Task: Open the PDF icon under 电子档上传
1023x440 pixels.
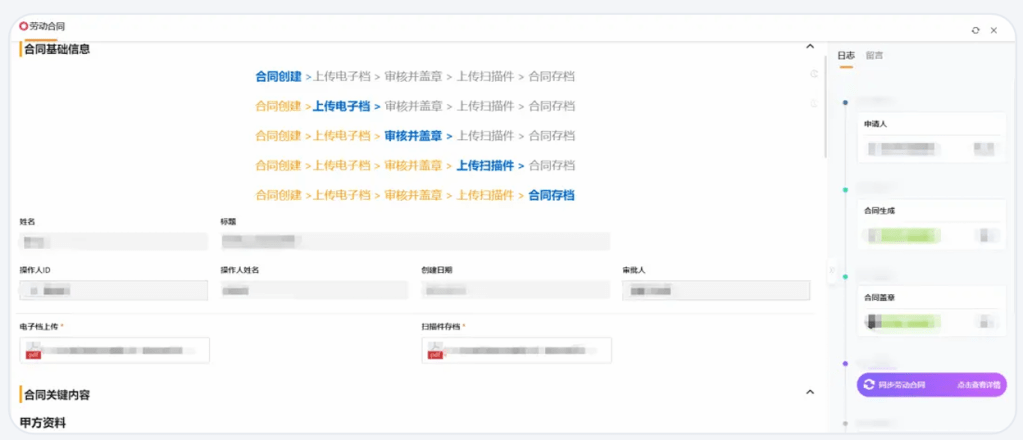Action: tap(32, 350)
